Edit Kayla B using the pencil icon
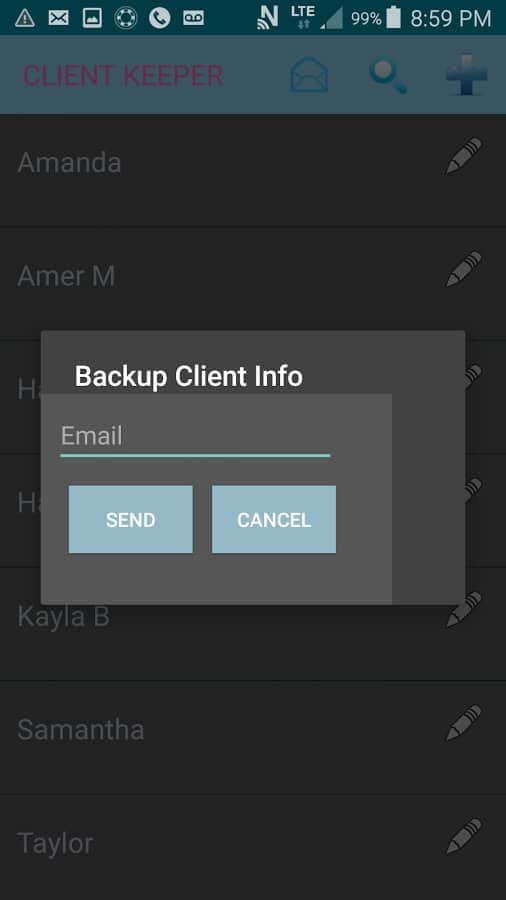Viewport: 506px width, 900px height. 464,610
